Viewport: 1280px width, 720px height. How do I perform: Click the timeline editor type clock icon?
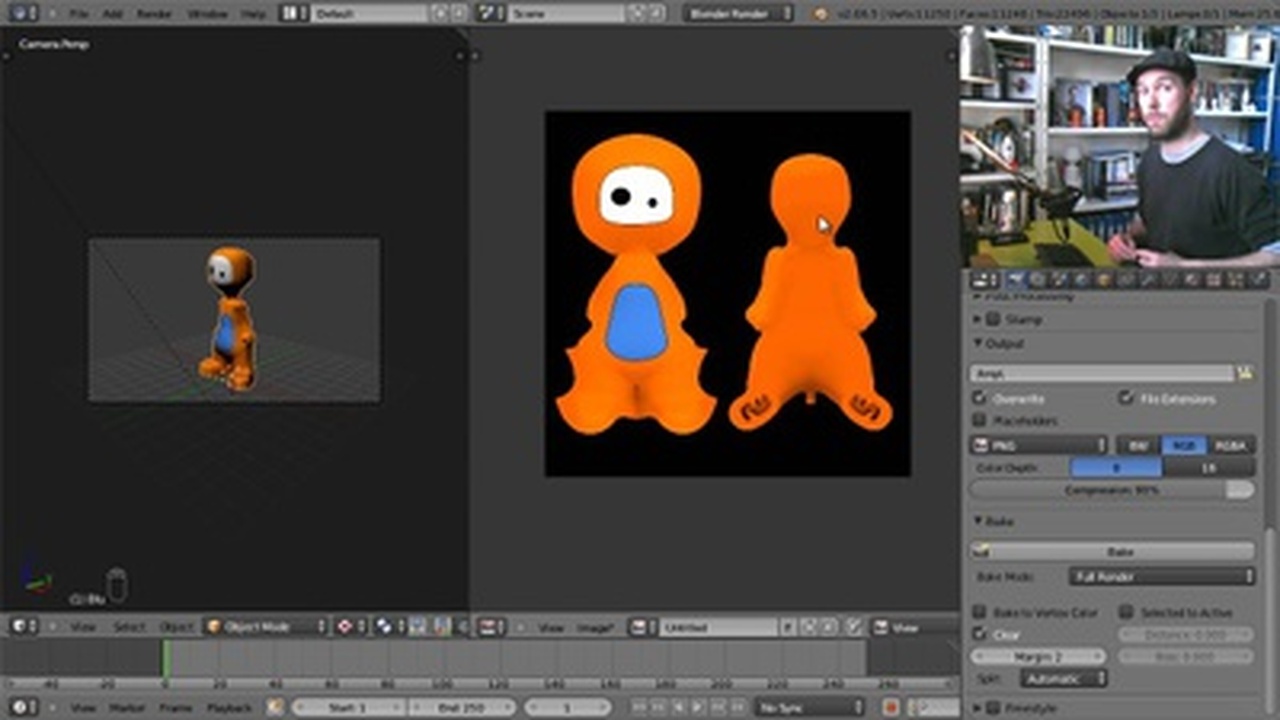tap(20, 707)
